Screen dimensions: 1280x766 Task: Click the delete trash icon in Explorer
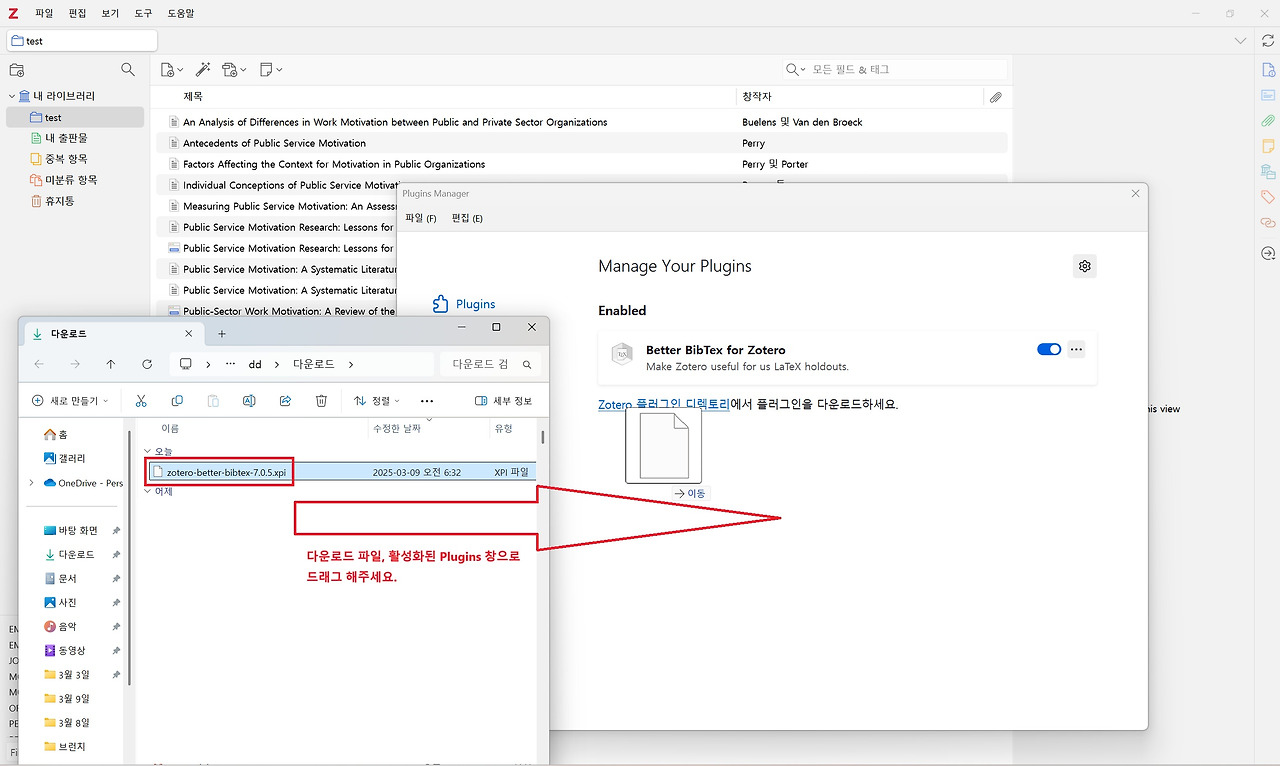pos(321,401)
